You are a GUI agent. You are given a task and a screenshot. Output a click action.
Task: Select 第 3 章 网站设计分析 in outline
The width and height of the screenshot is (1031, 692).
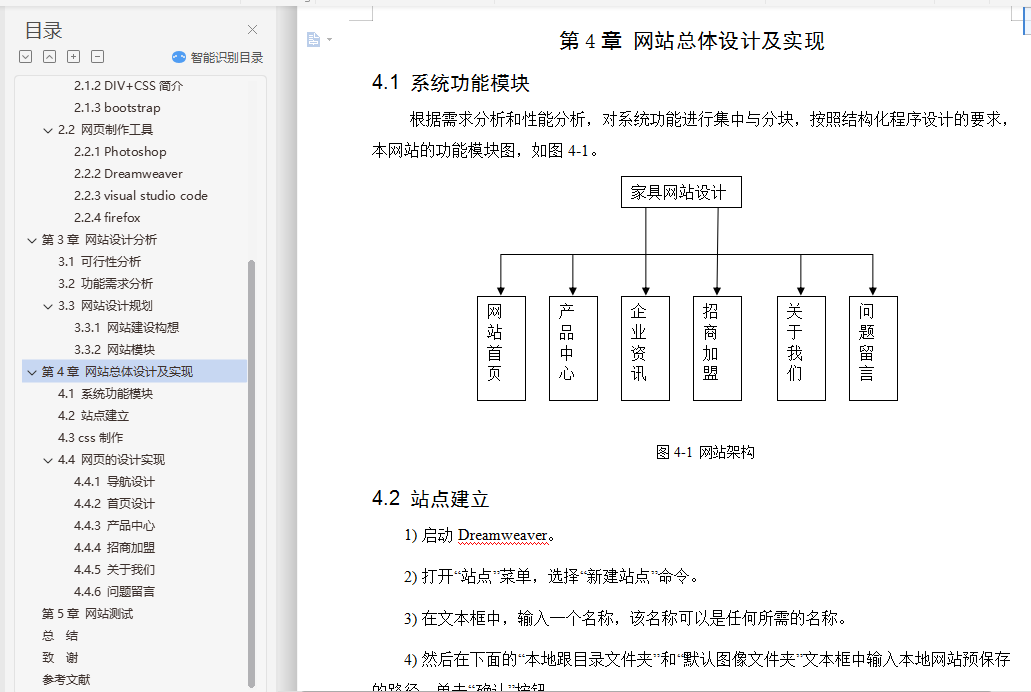tap(99, 239)
